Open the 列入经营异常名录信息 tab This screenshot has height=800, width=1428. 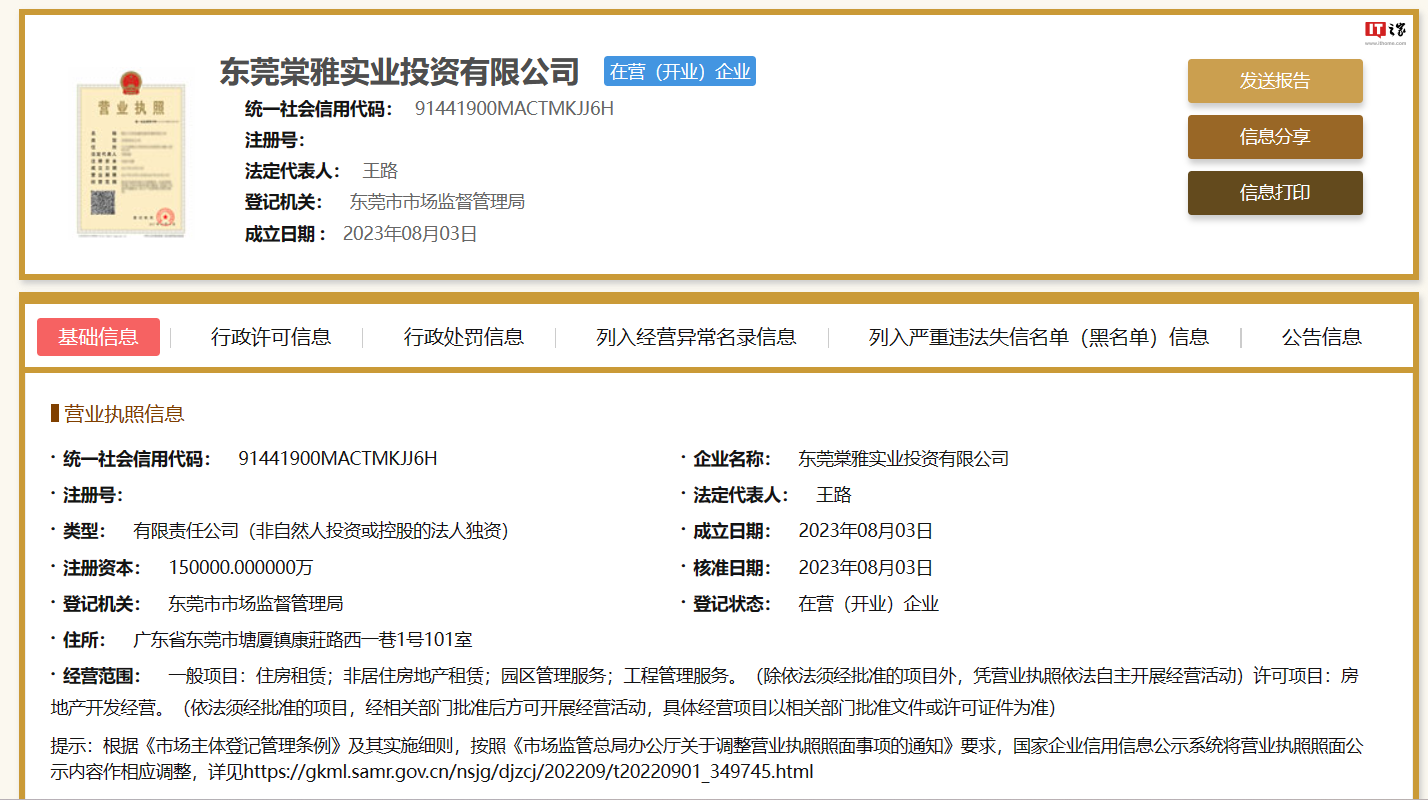[696, 337]
